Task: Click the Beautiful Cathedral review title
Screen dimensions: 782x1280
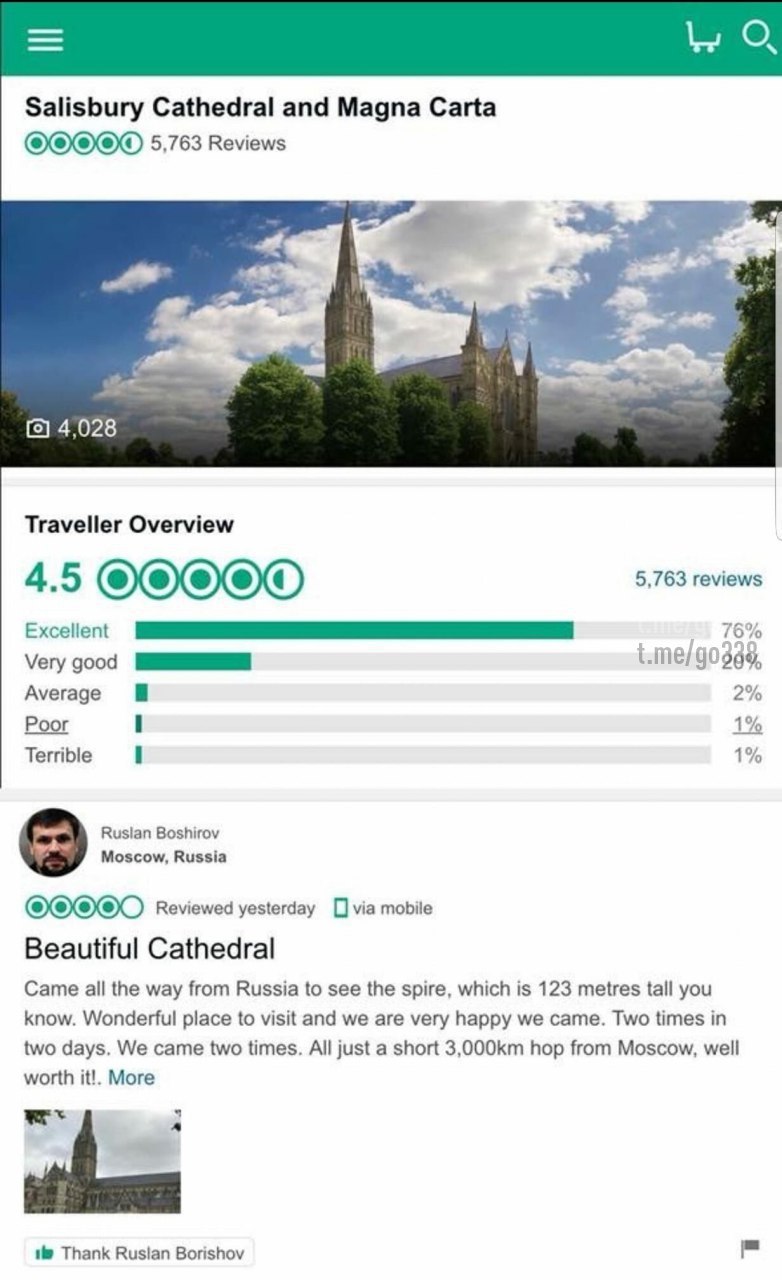Action: [x=149, y=948]
